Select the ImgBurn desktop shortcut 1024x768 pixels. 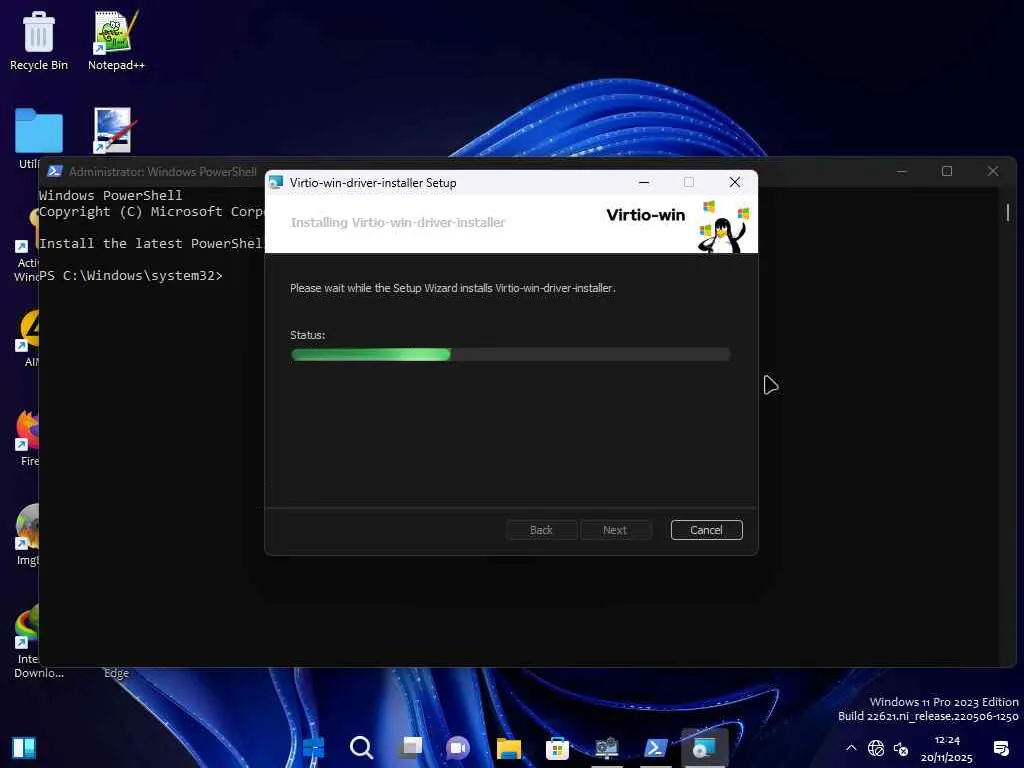(27, 536)
